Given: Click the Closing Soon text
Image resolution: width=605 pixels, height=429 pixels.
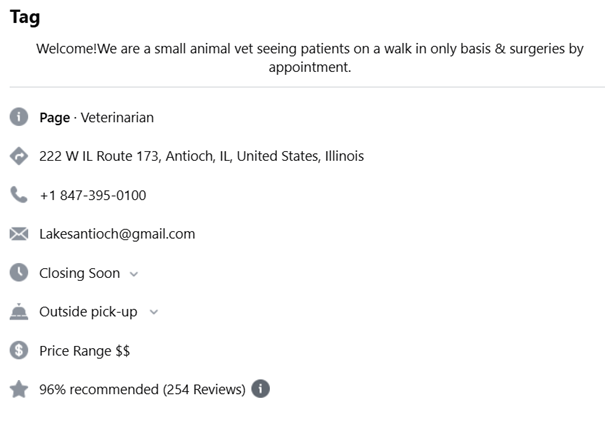Looking at the screenshot, I should click(x=79, y=273).
